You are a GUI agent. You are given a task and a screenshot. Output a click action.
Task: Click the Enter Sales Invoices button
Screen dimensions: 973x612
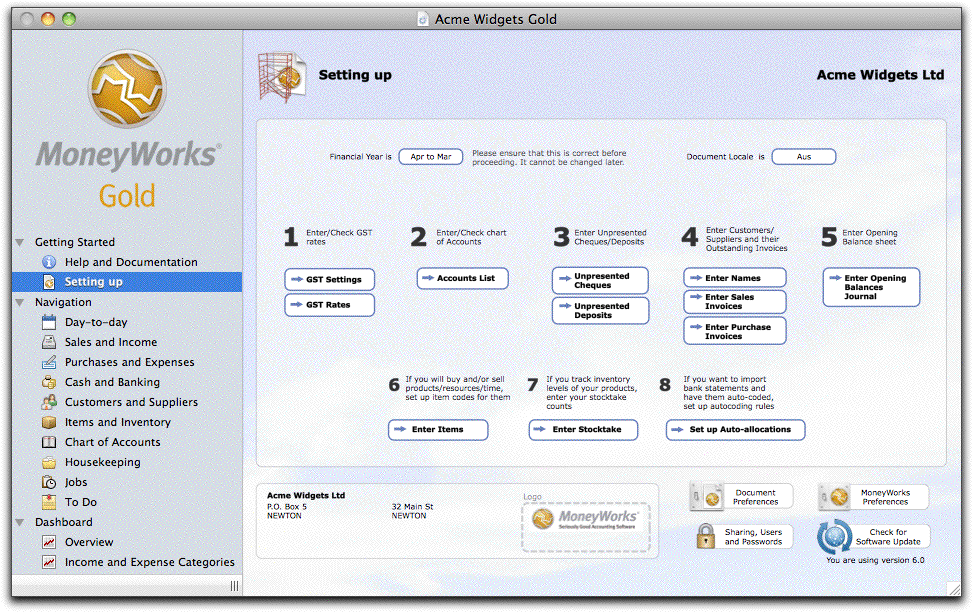pos(735,302)
